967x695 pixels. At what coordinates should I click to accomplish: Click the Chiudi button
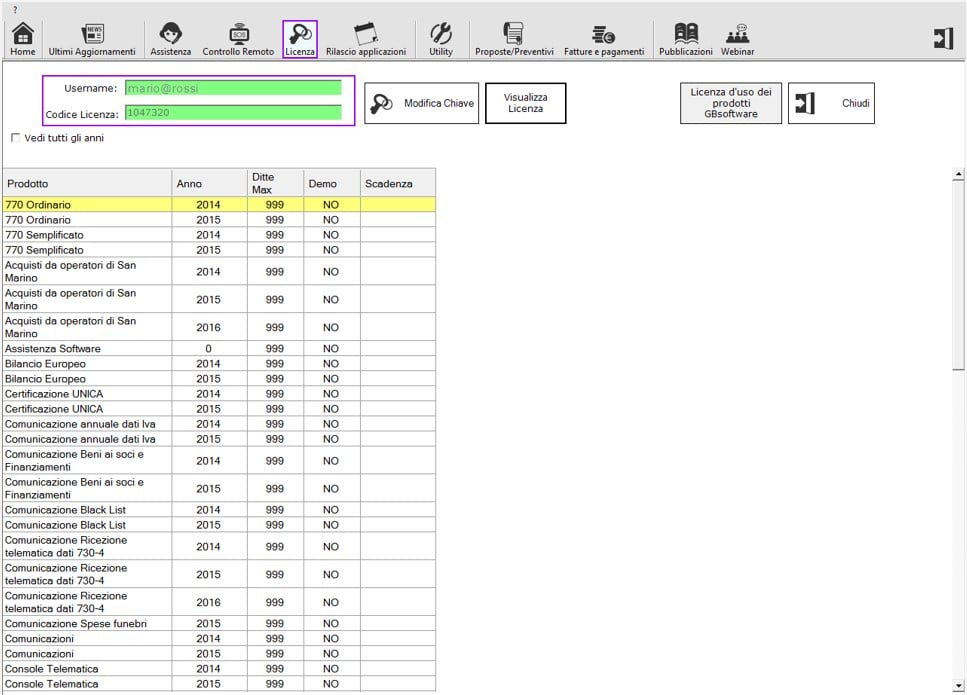tap(831, 103)
